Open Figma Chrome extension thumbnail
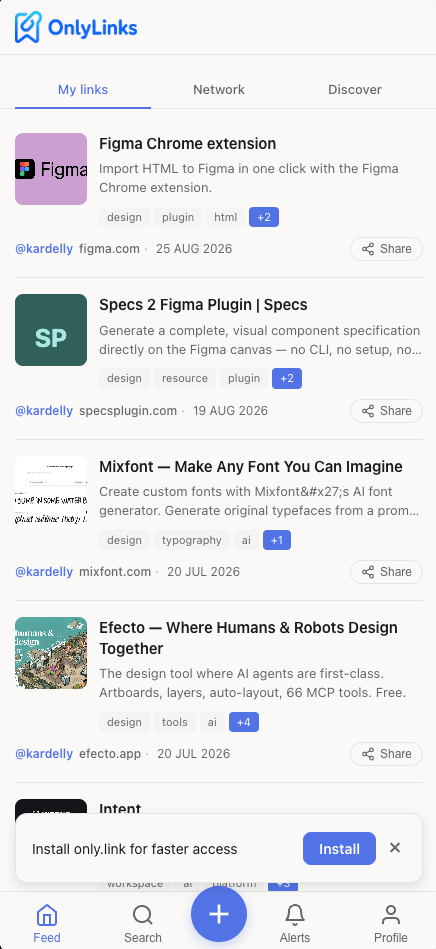 tap(51, 169)
